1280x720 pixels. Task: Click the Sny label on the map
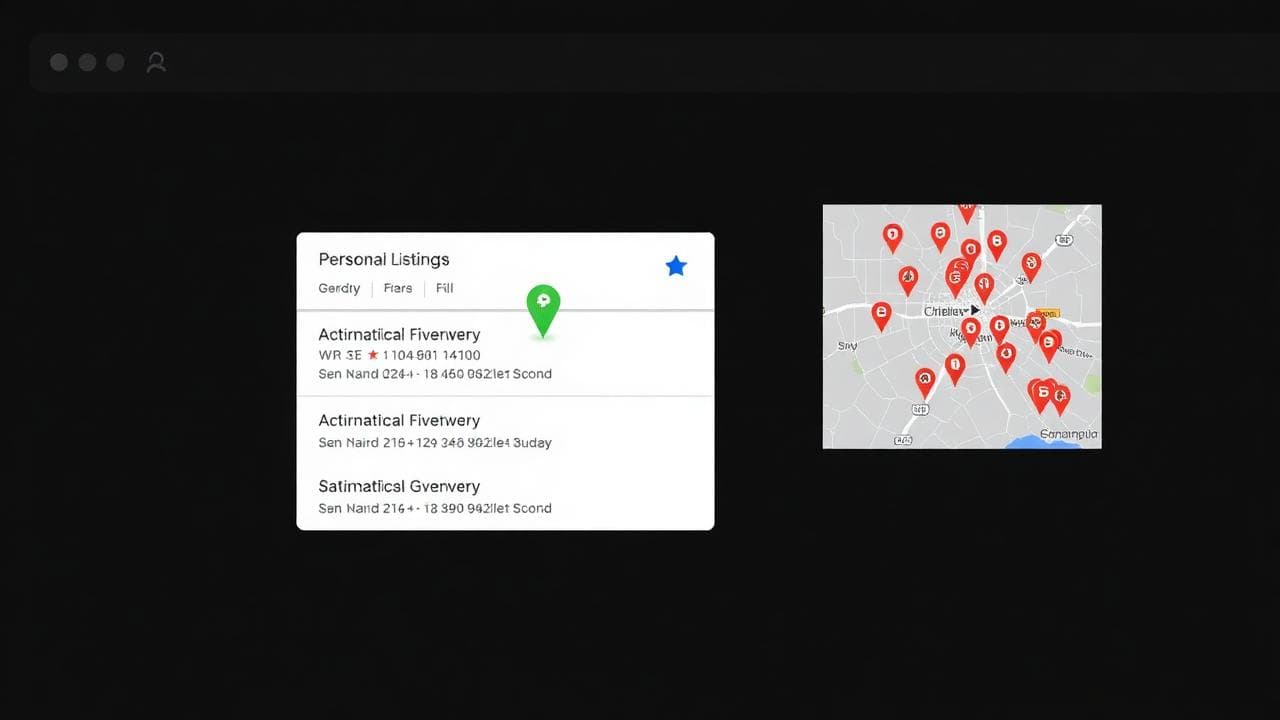[x=847, y=346]
